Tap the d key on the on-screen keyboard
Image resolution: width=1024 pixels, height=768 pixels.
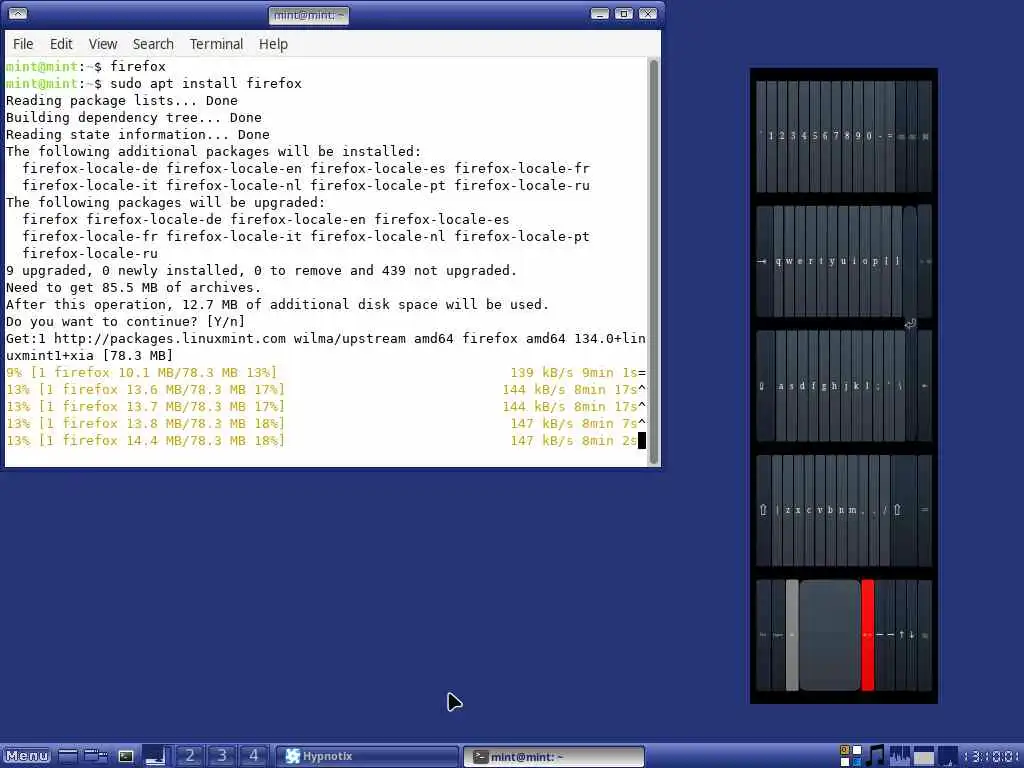tap(803, 386)
